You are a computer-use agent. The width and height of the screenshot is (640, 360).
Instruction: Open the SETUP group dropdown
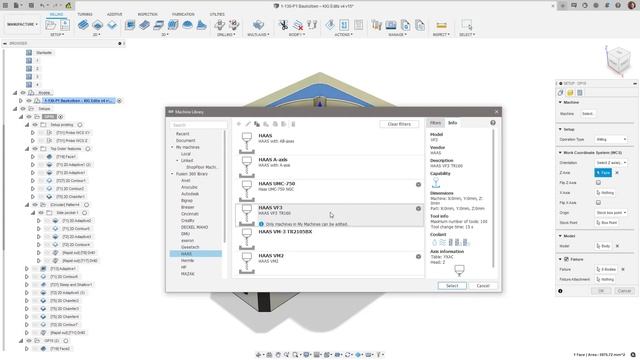57,35
